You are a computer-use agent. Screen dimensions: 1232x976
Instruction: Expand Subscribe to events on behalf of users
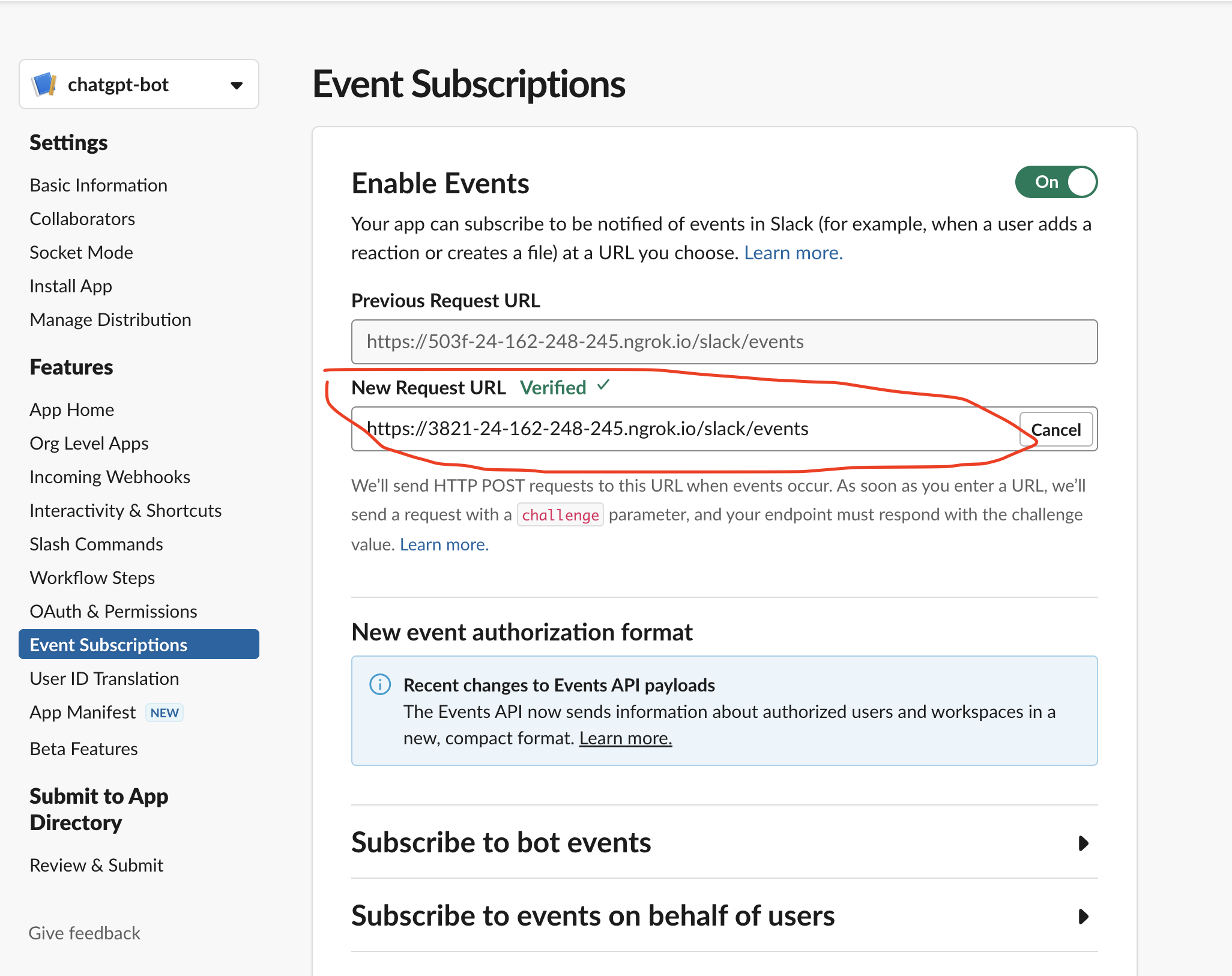[724, 915]
